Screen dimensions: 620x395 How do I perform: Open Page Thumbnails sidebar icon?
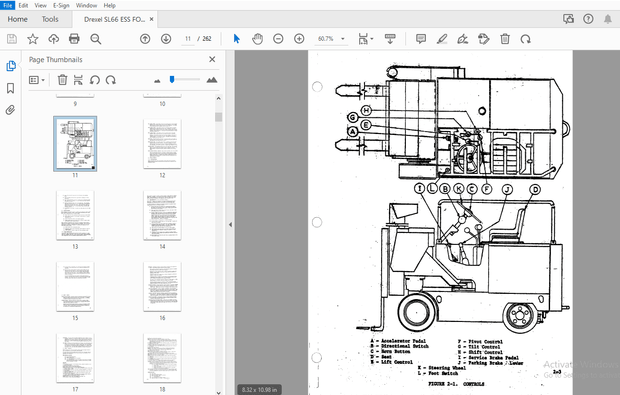pyautogui.click(x=11, y=66)
